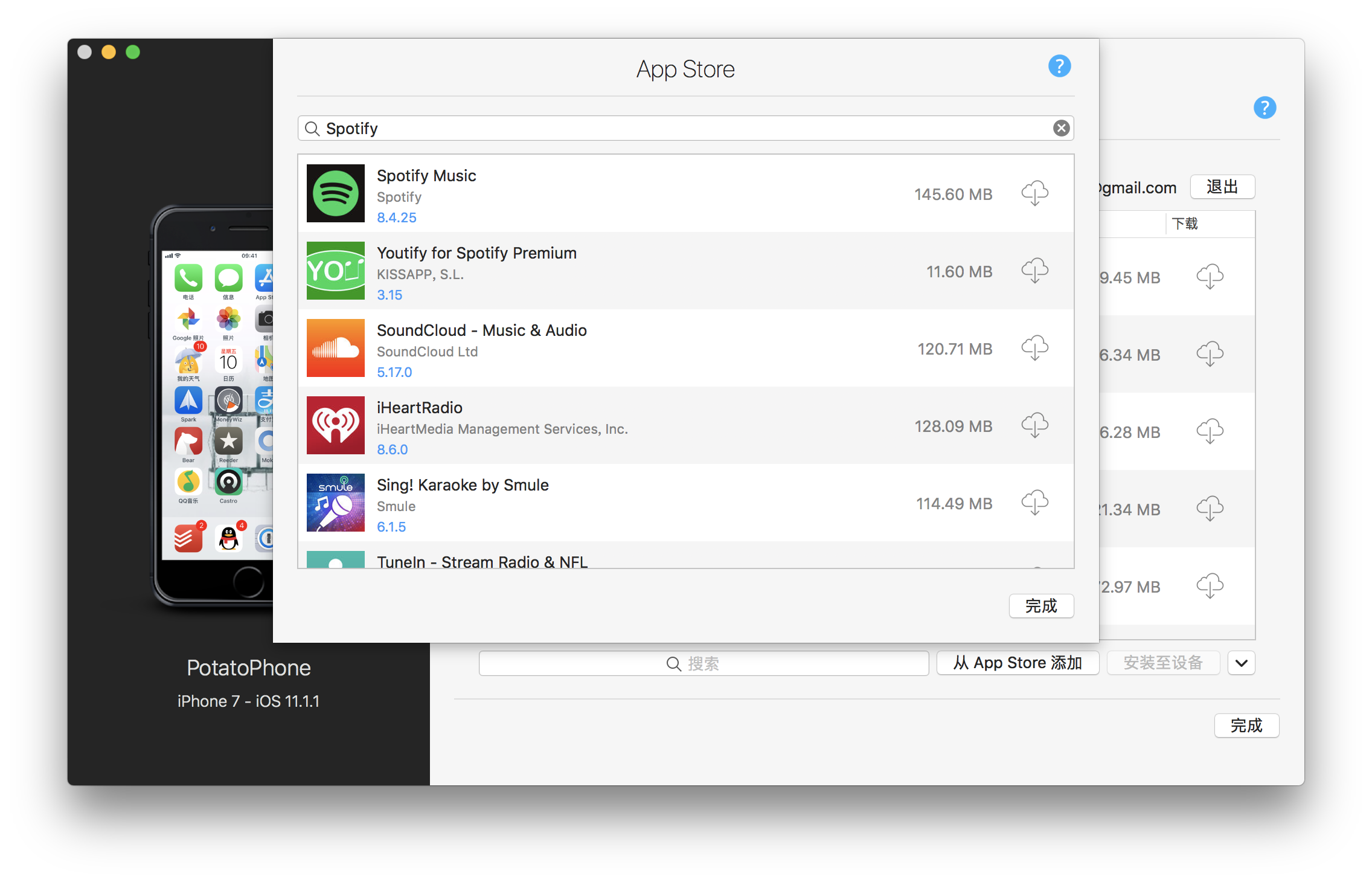
Task: Click the Spark app on device preview
Action: pyautogui.click(x=188, y=401)
